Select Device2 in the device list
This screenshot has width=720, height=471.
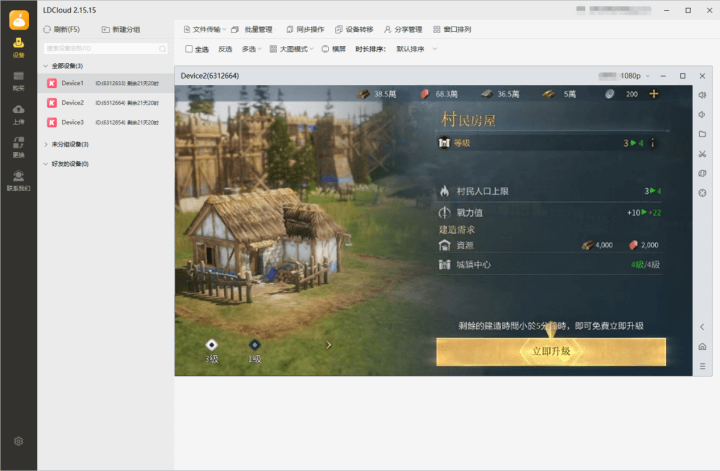pos(105,103)
